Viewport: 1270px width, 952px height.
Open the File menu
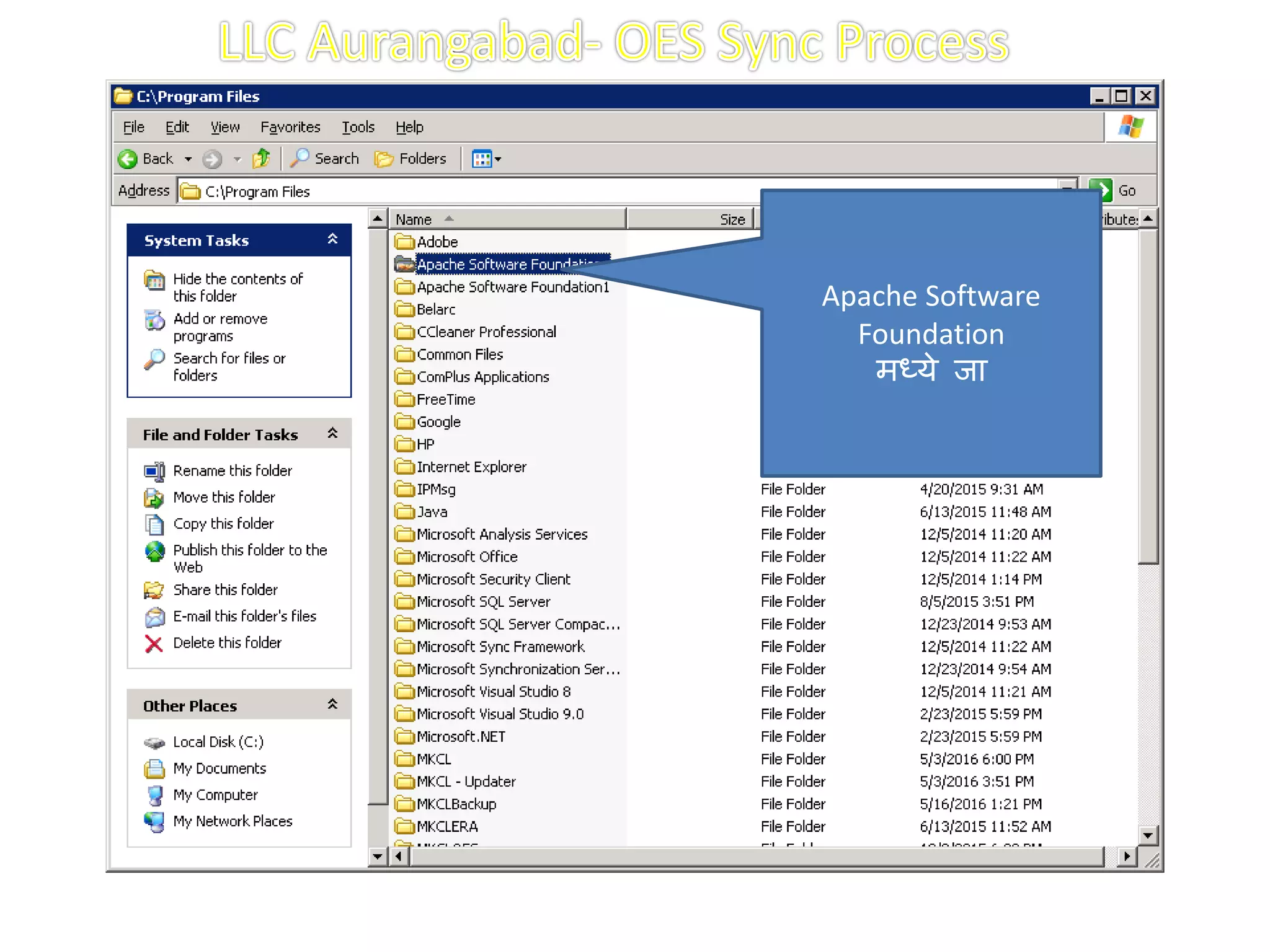[x=133, y=127]
